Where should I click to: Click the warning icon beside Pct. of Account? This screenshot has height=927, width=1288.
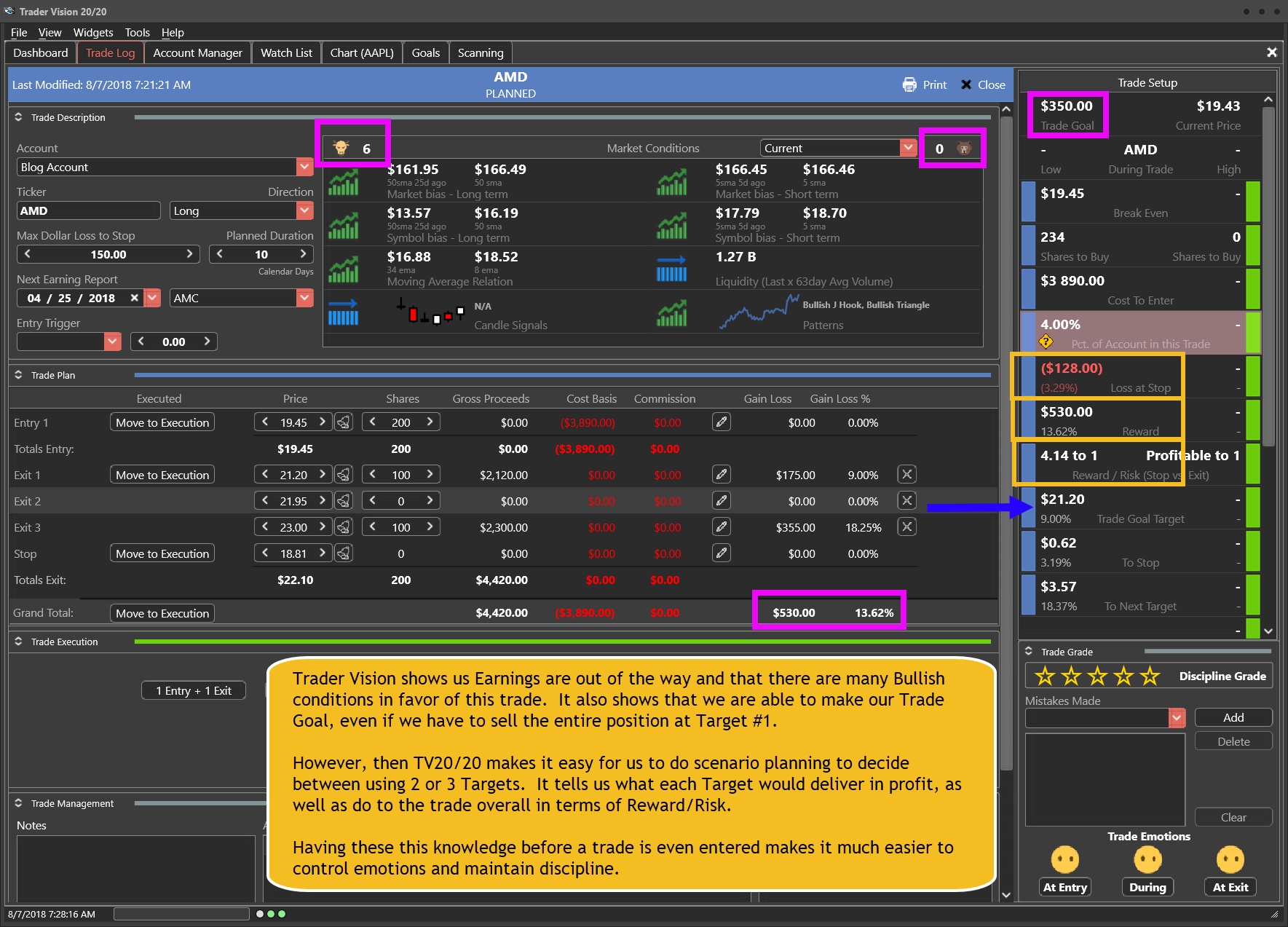(1046, 342)
